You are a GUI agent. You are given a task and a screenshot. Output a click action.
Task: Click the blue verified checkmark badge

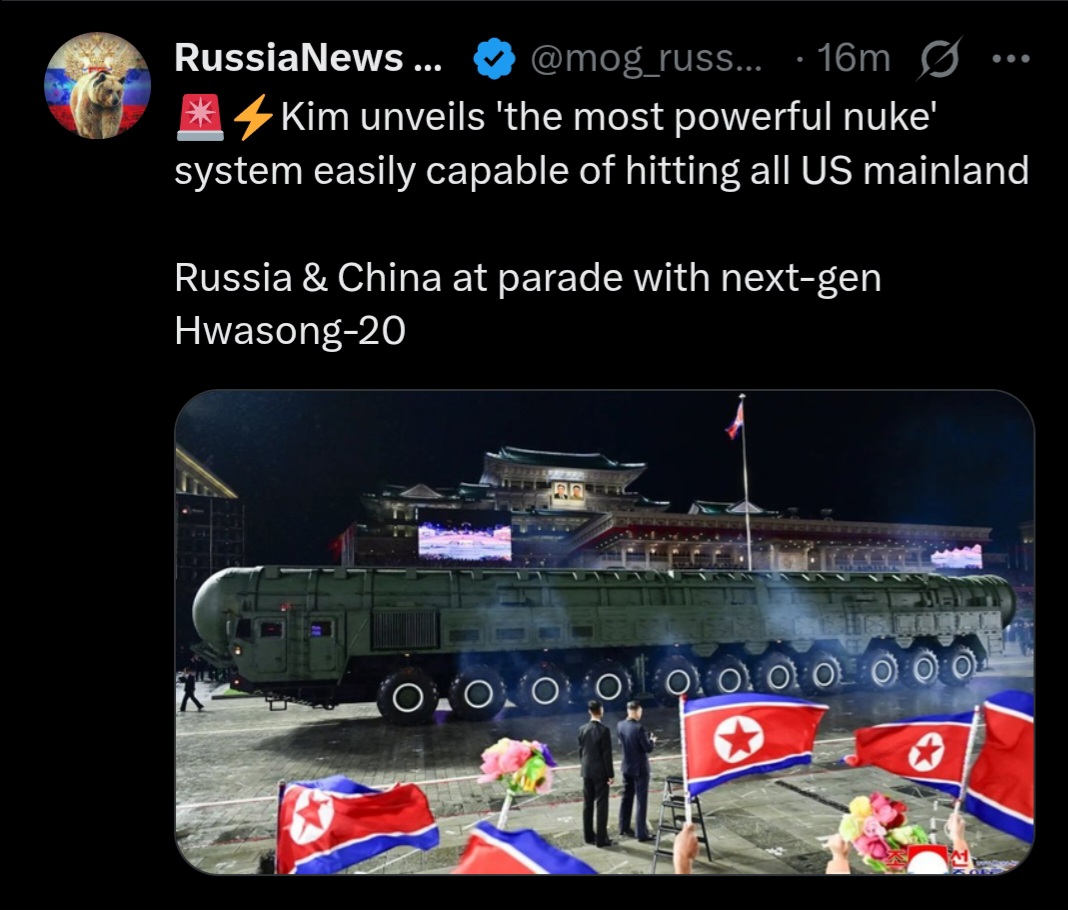click(493, 59)
